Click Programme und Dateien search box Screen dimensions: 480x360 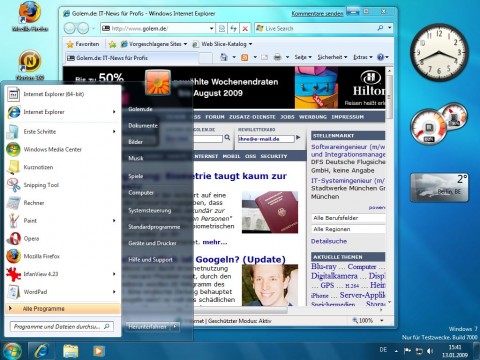pos(62,327)
